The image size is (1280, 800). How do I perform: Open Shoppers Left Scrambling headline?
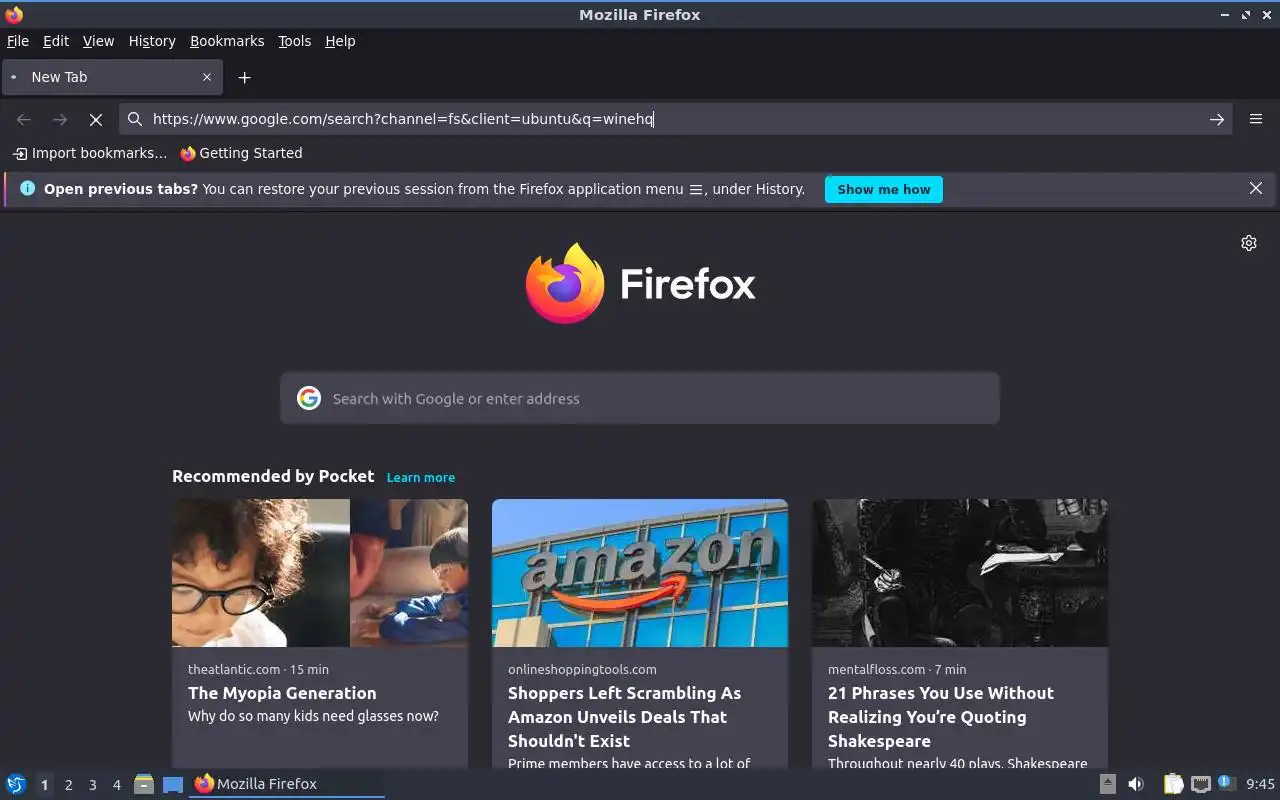[625, 717]
